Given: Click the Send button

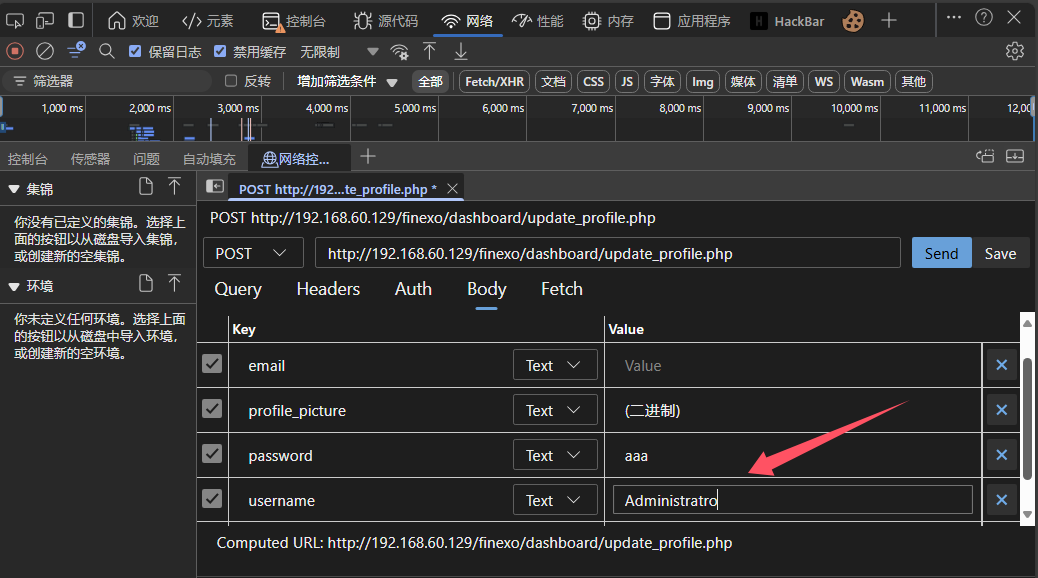Looking at the screenshot, I should [x=940, y=254].
